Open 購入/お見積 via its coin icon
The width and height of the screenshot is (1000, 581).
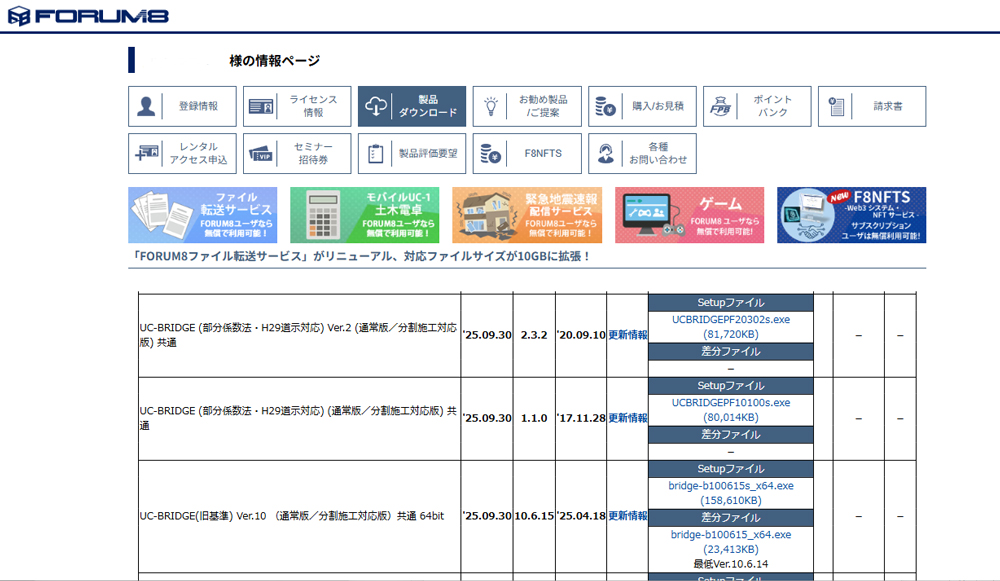(605, 107)
